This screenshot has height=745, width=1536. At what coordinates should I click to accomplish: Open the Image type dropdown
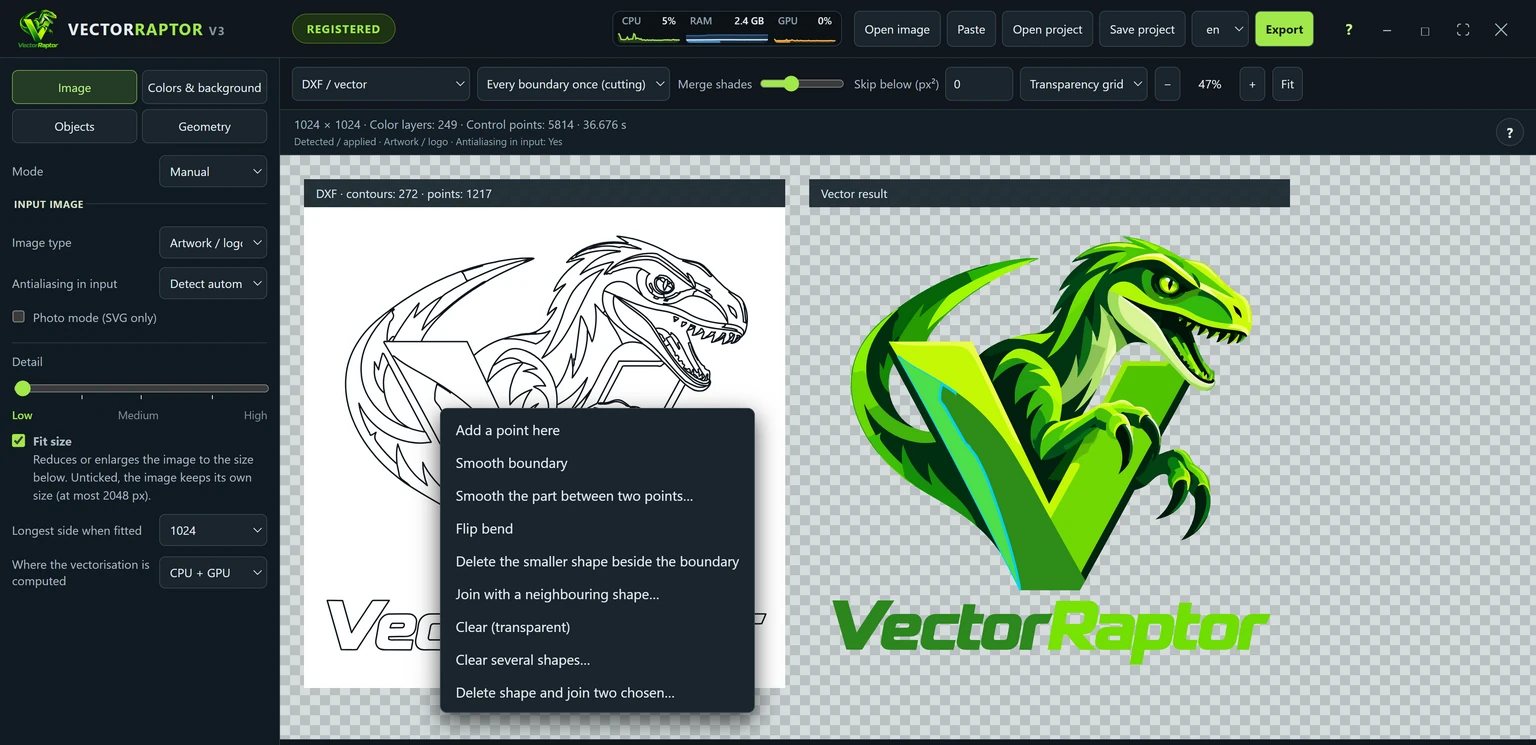click(x=213, y=243)
